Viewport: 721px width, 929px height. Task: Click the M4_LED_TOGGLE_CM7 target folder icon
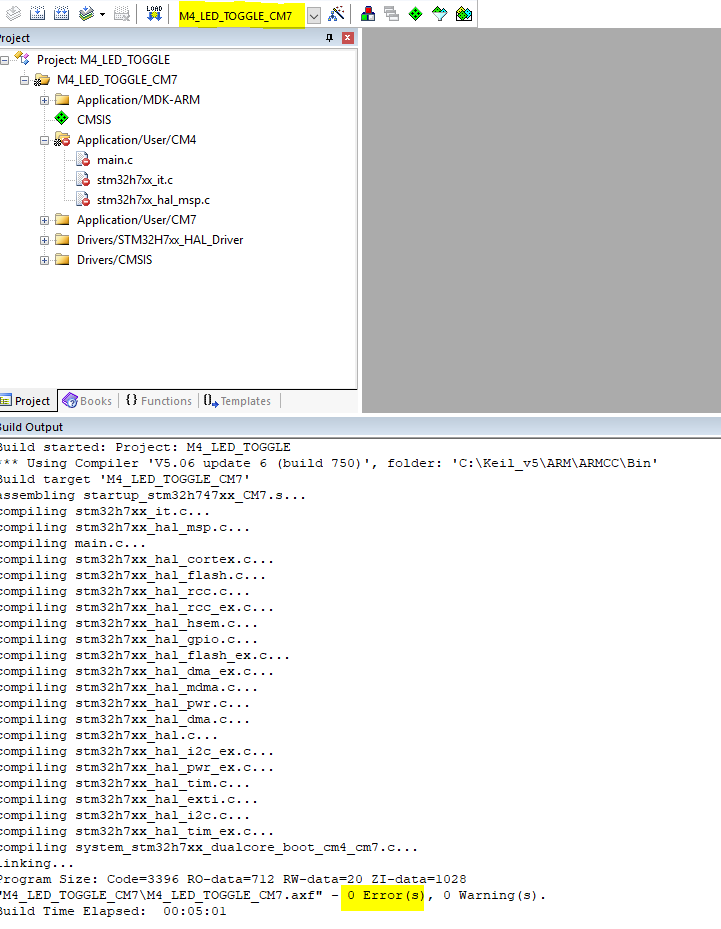(42, 80)
